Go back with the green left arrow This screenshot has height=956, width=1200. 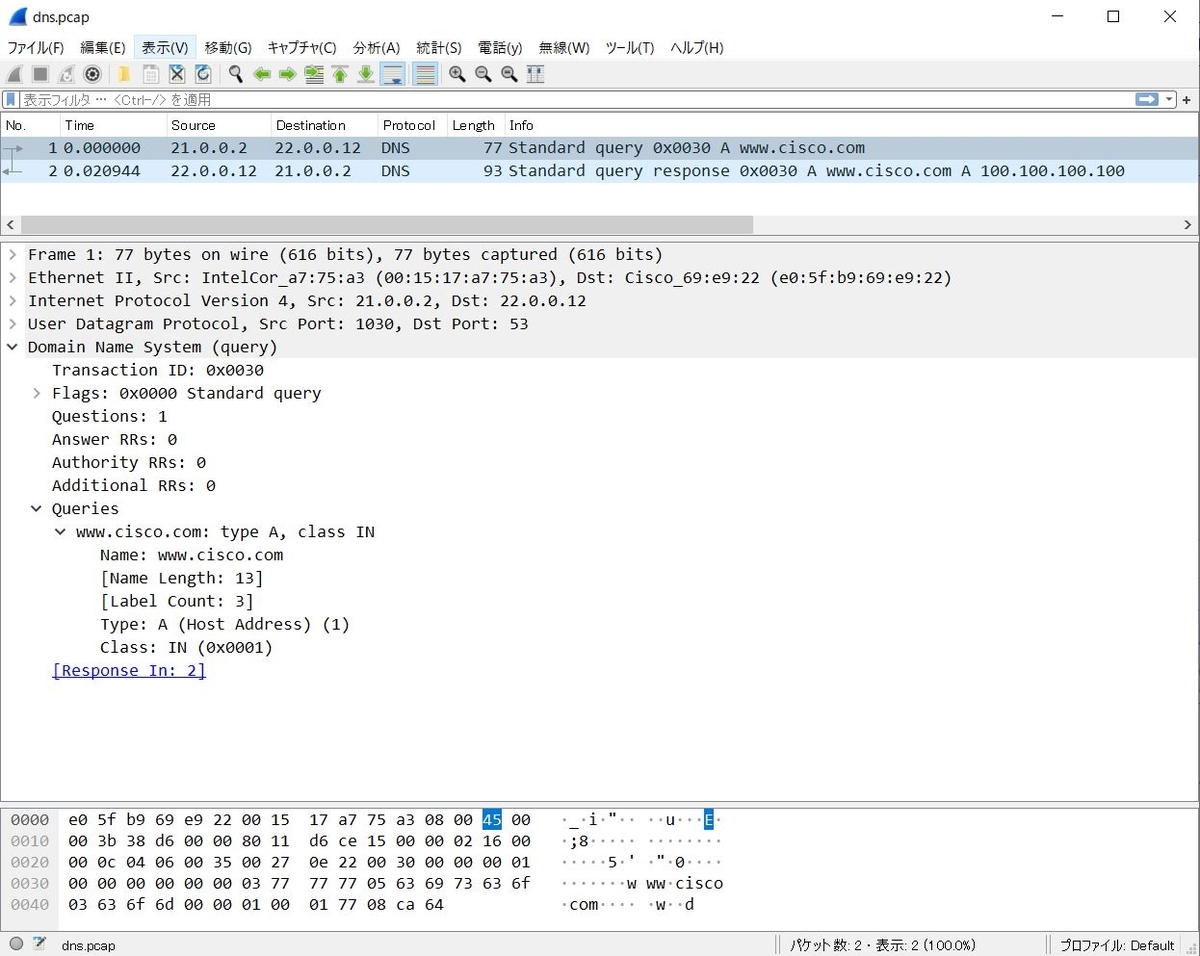[262, 74]
